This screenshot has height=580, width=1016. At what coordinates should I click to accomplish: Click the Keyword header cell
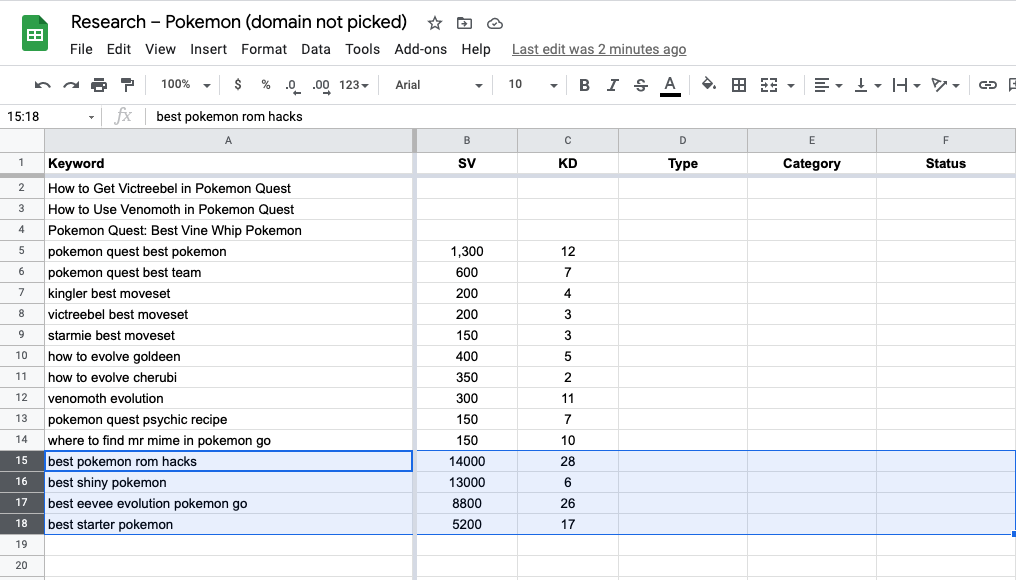tap(228, 163)
